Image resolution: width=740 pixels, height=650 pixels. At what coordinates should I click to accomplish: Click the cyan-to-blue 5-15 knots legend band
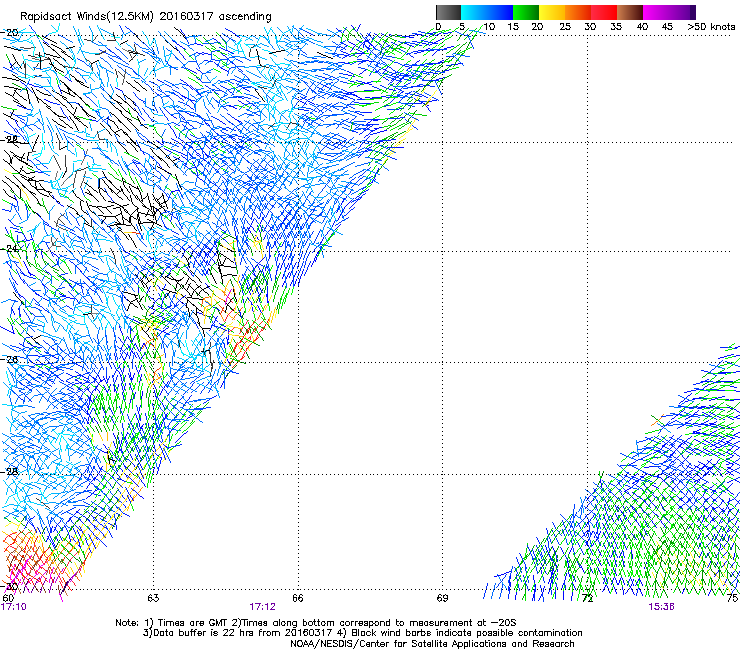point(487,12)
